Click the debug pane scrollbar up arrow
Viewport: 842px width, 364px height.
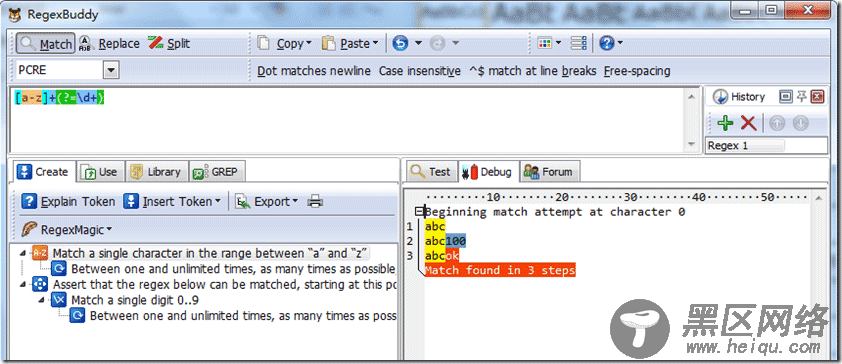pos(818,198)
